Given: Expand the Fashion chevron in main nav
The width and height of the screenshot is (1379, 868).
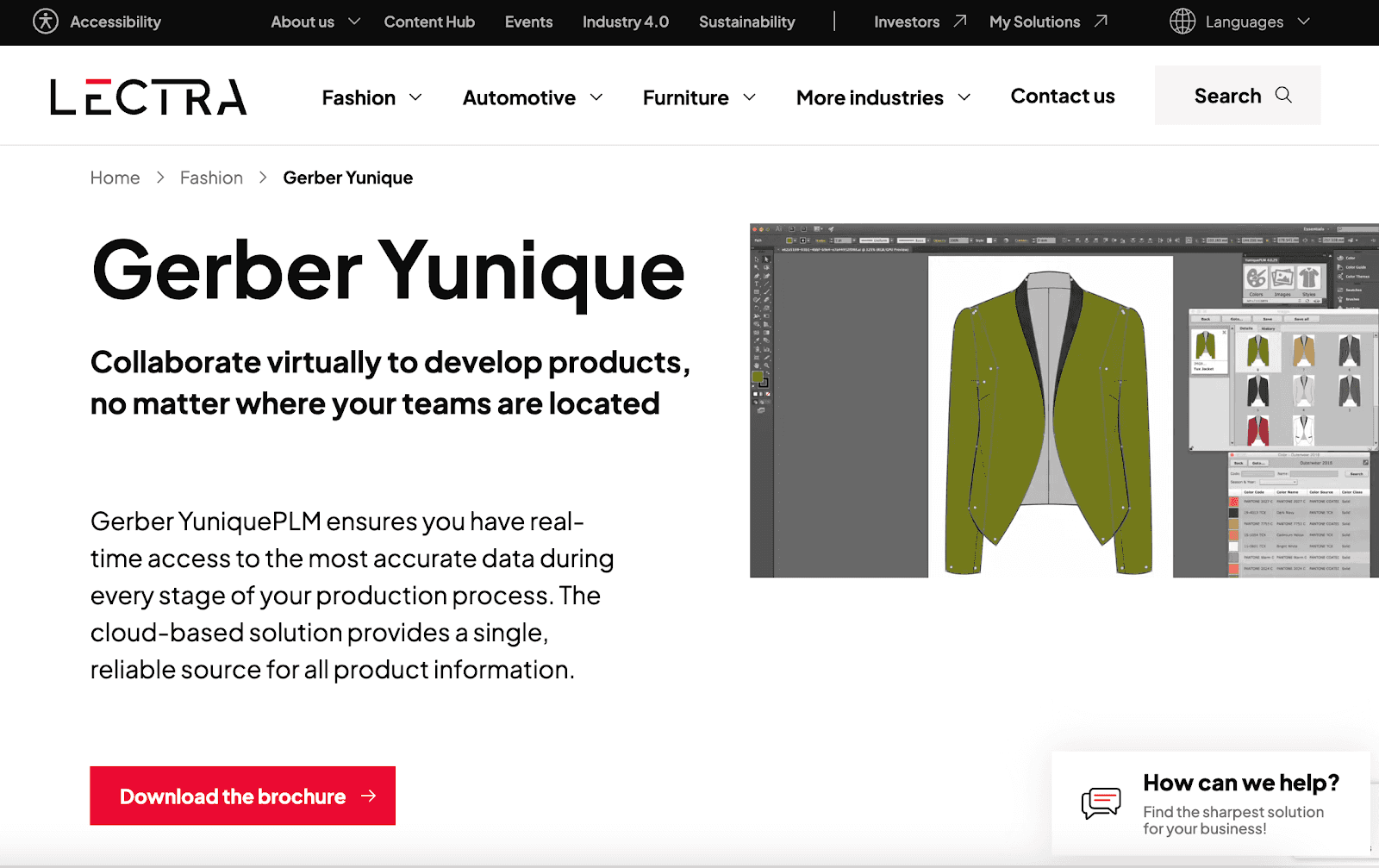Looking at the screenshot, I should coord(415,97).
